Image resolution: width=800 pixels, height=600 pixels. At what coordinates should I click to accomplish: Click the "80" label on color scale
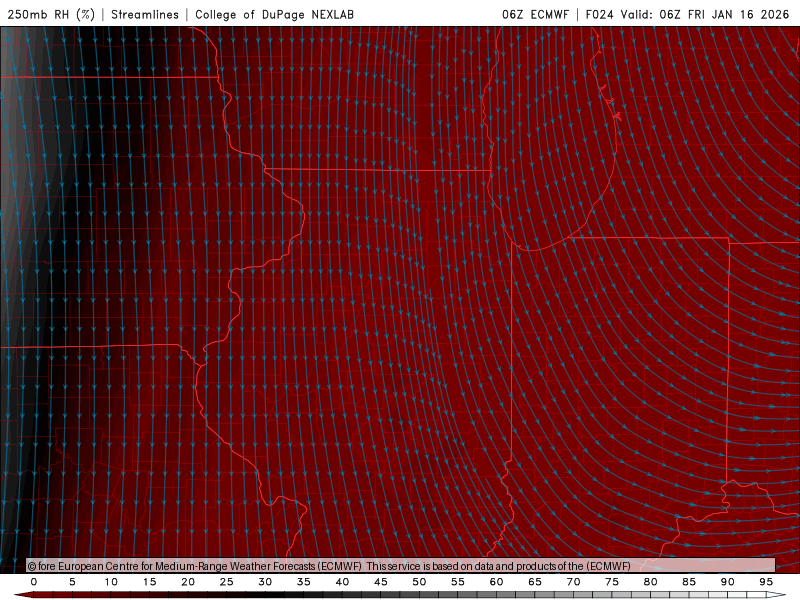[x=650, y=582]
